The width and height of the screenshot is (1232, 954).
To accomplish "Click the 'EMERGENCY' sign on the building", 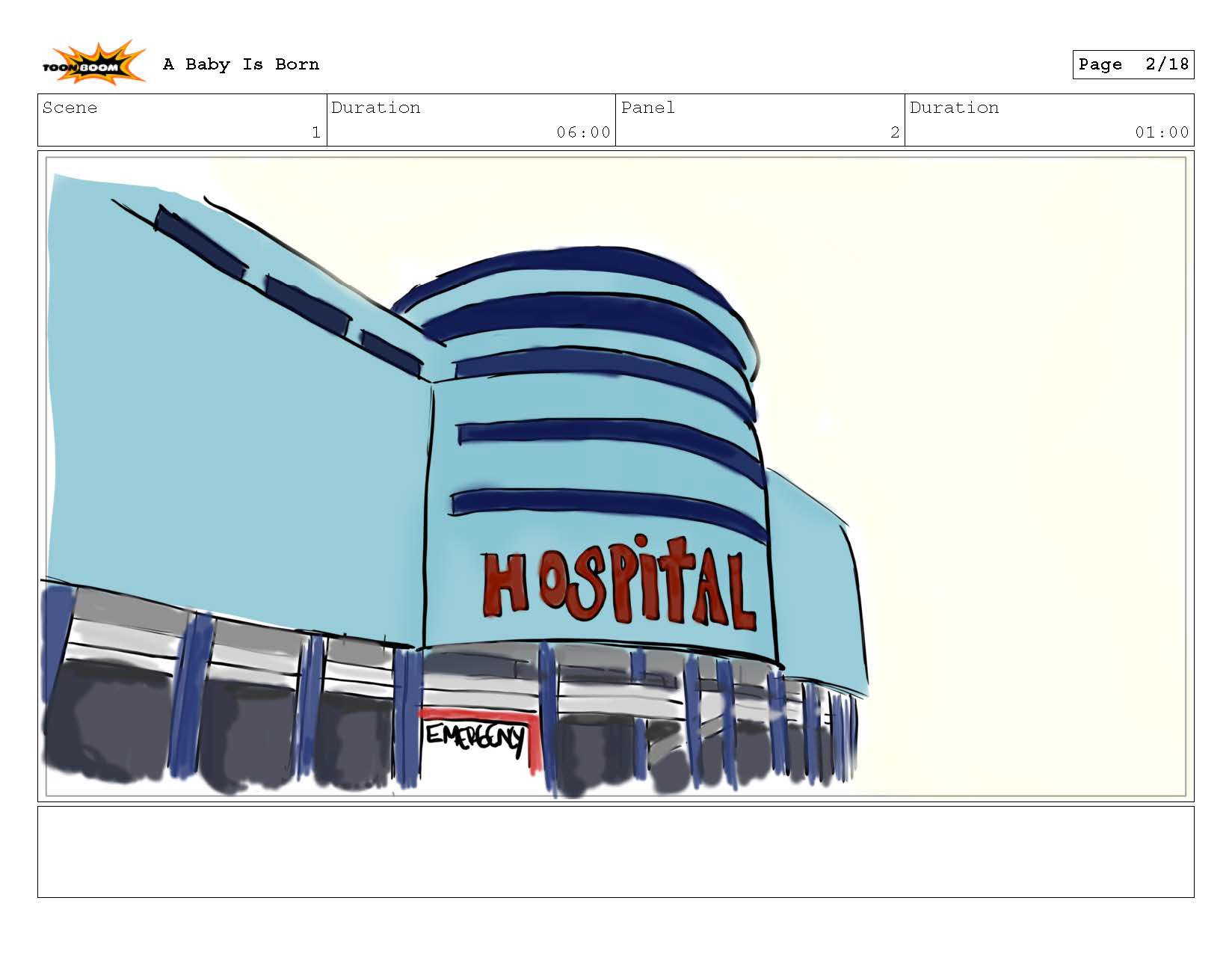I will click(x=475, y=737).
